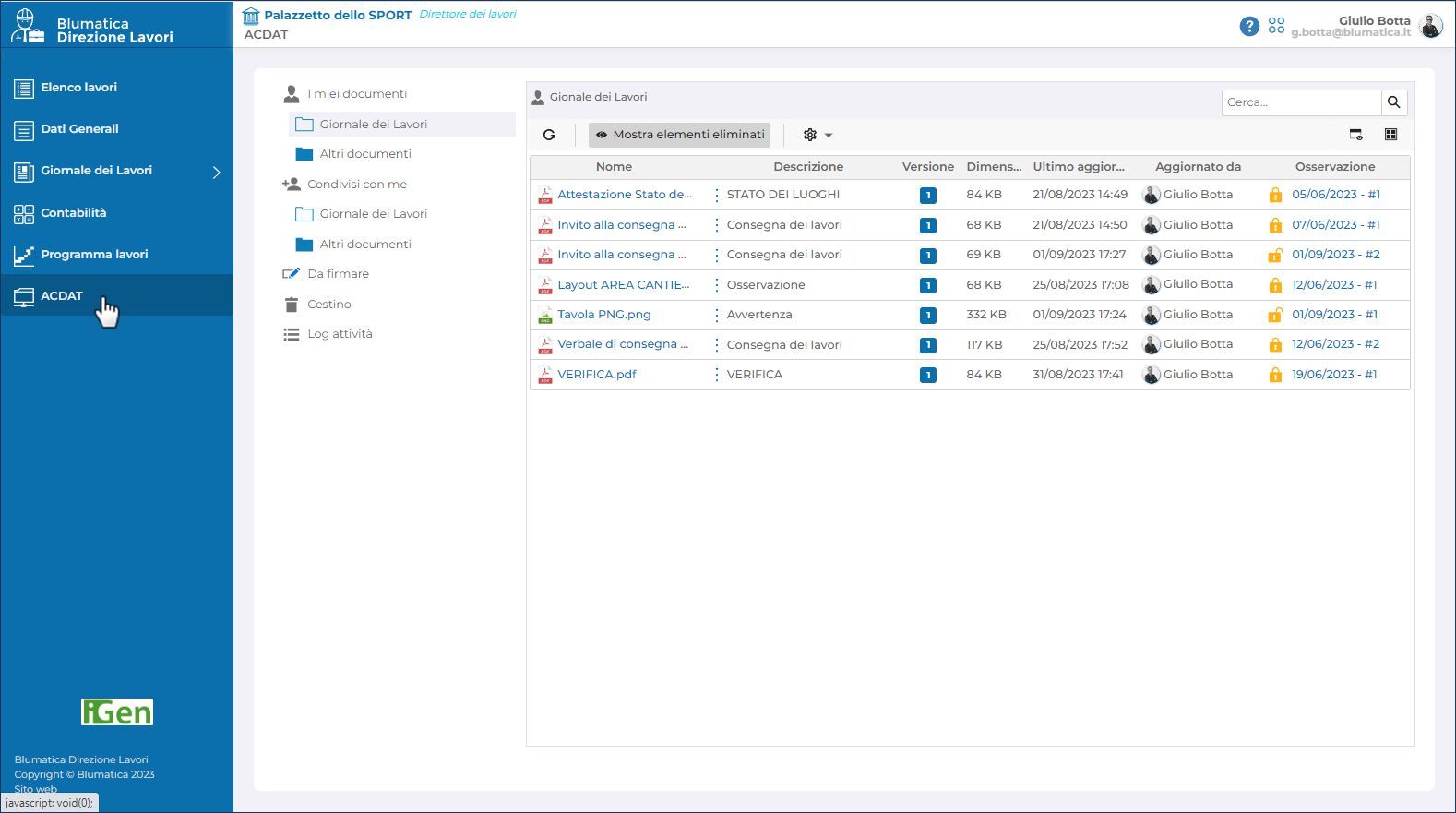Open three-dot menu for Layout AREA CANTIERE

(x=716, y=285)
